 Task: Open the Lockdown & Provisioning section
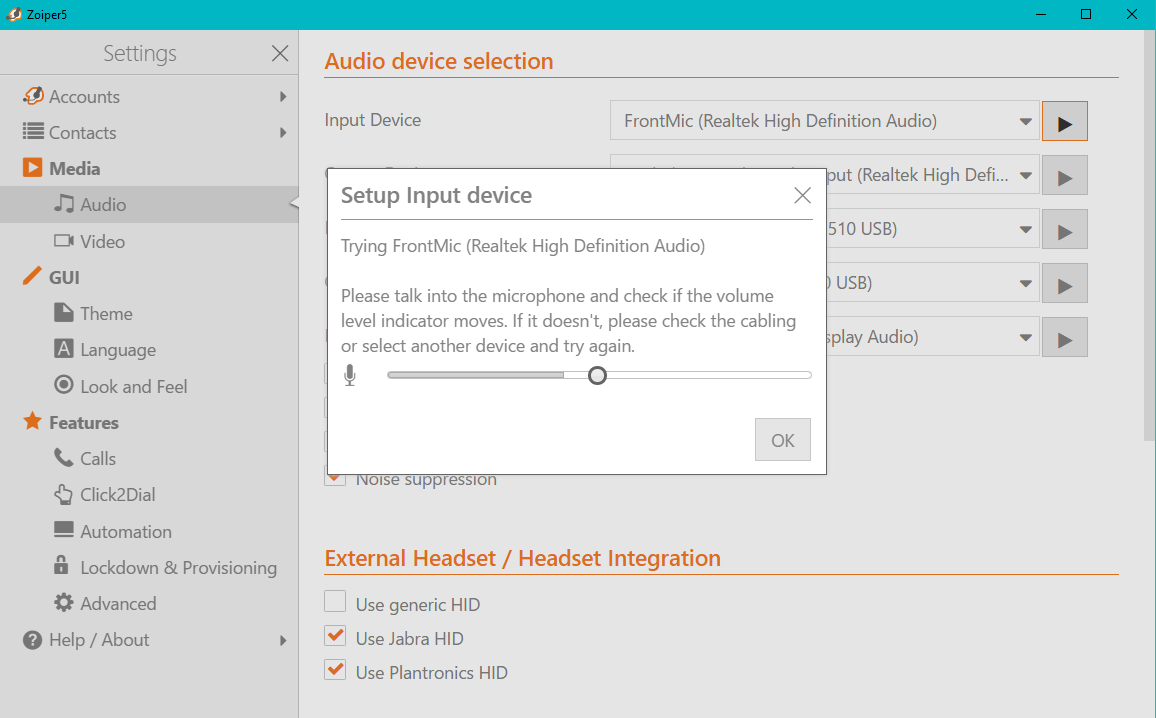tap(178, 568)
